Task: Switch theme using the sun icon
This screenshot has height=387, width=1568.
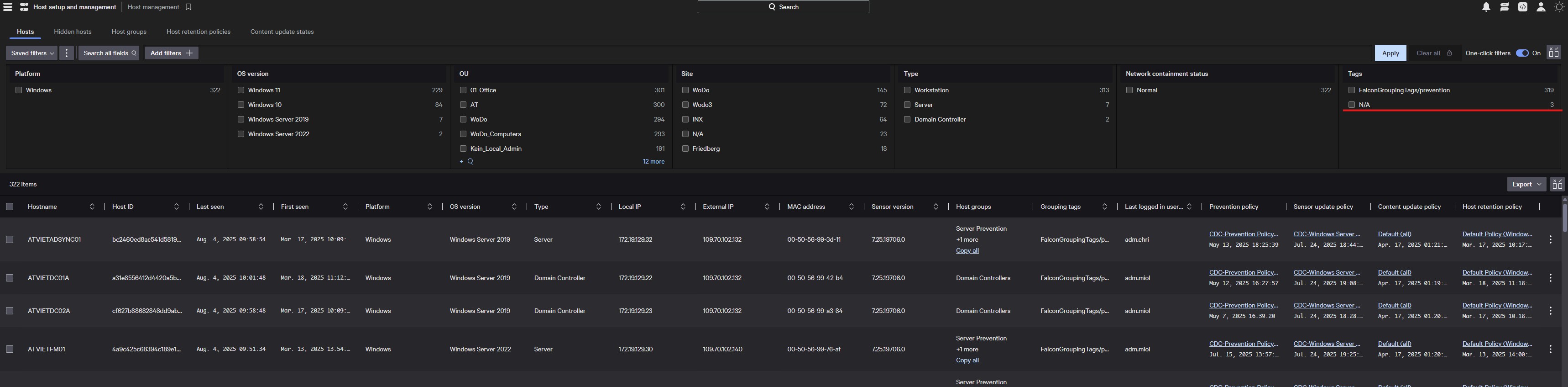Action: 1559,7
